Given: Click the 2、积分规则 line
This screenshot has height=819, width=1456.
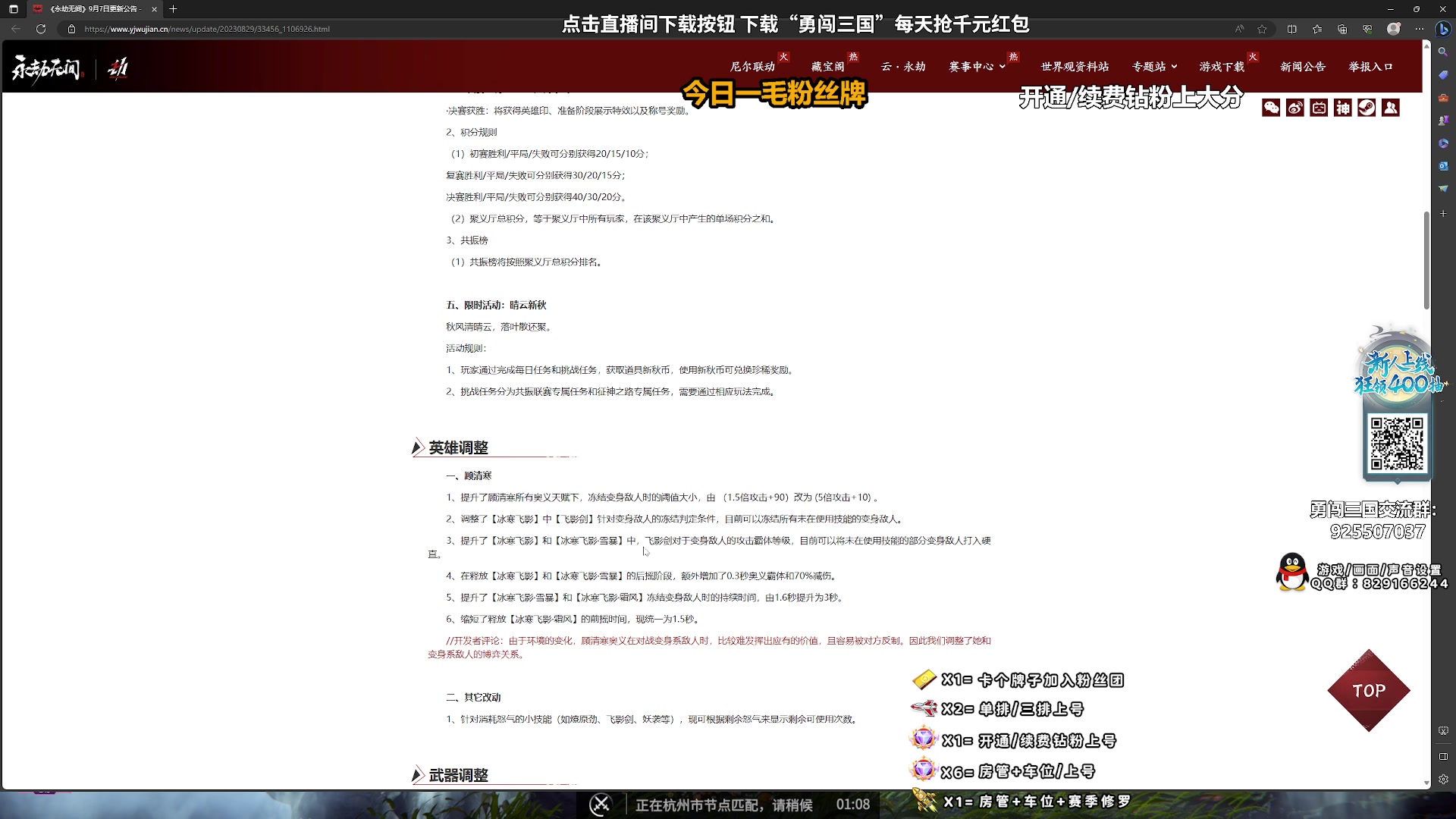Looking at the screenshot, I should 472,132.
